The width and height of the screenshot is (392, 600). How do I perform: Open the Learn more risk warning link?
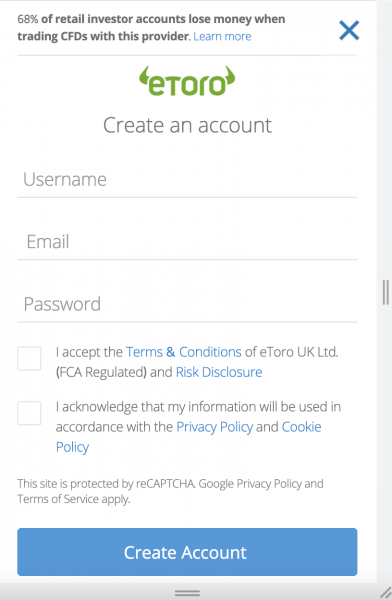click(x=222, y=36)
